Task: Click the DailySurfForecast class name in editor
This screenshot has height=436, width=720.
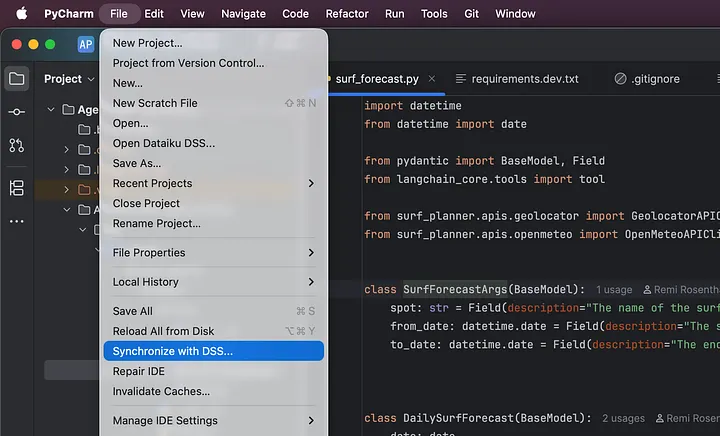Action: click(458, 418)
